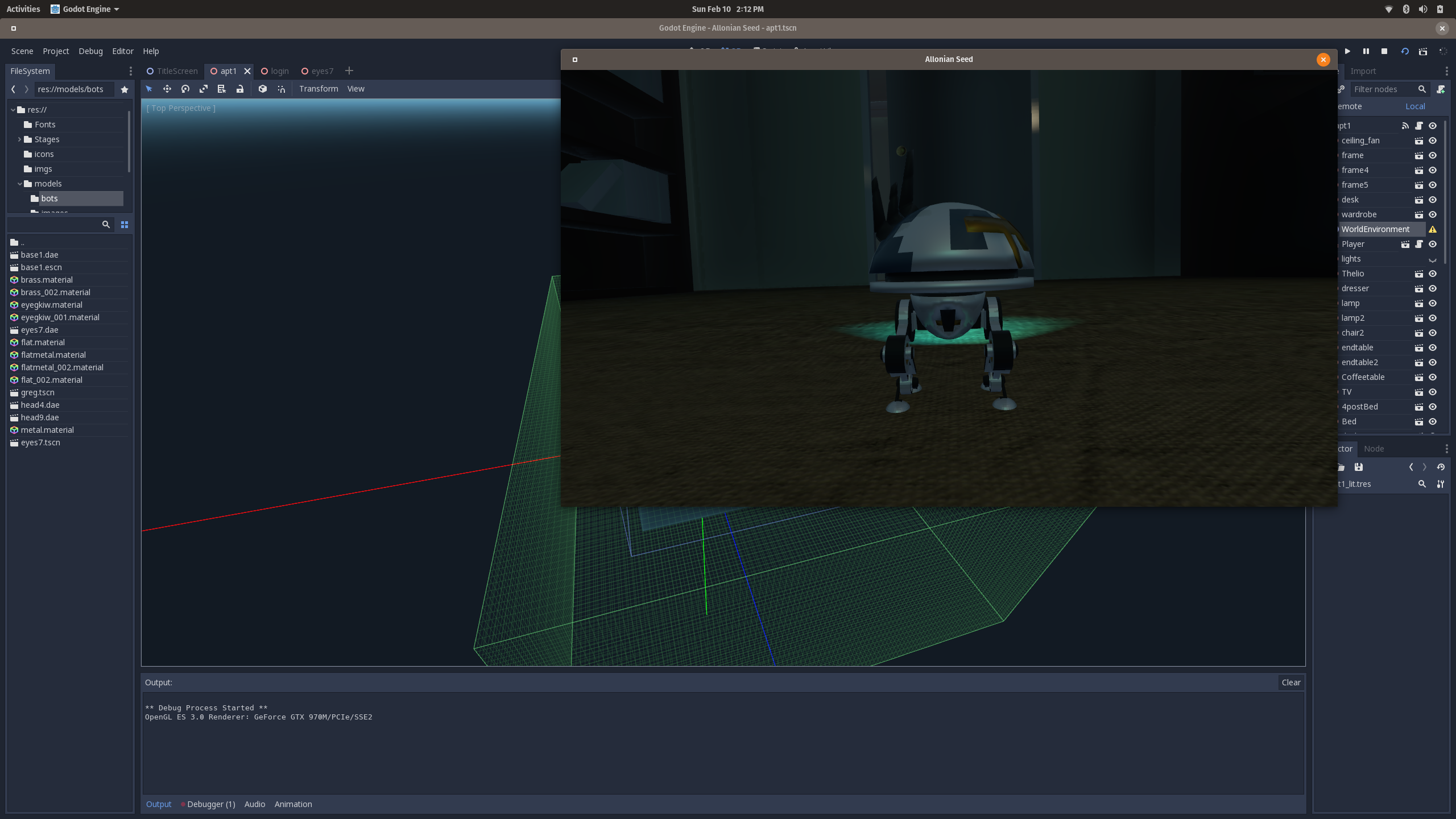The height and width of the screenshot is (819, 1456).
Task: Select the Scale mode tool
Action: pyautogui.click(x=204, y=89)
